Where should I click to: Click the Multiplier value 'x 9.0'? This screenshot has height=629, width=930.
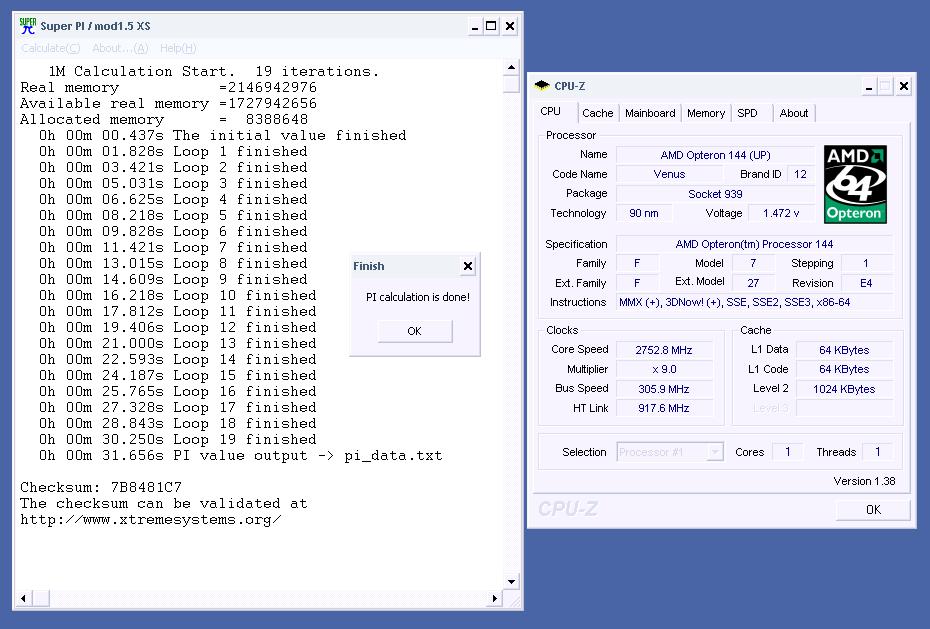pos(664,369)
